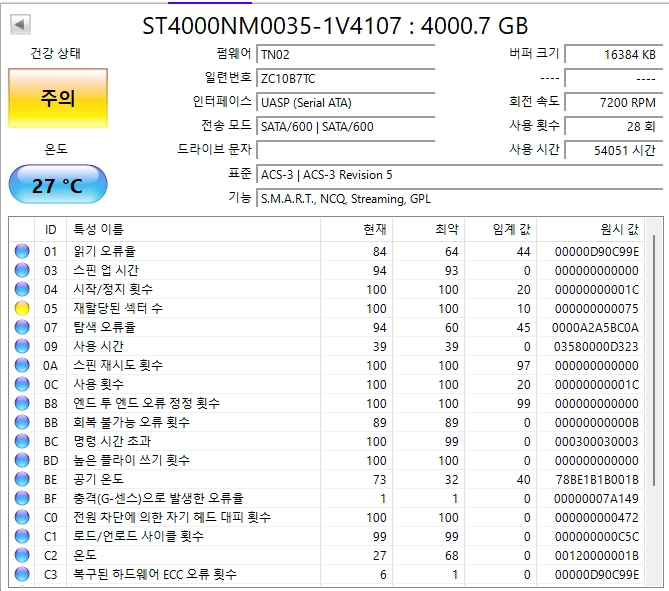Click the attribute name 명령 시간 초과

tap(112, 441)
